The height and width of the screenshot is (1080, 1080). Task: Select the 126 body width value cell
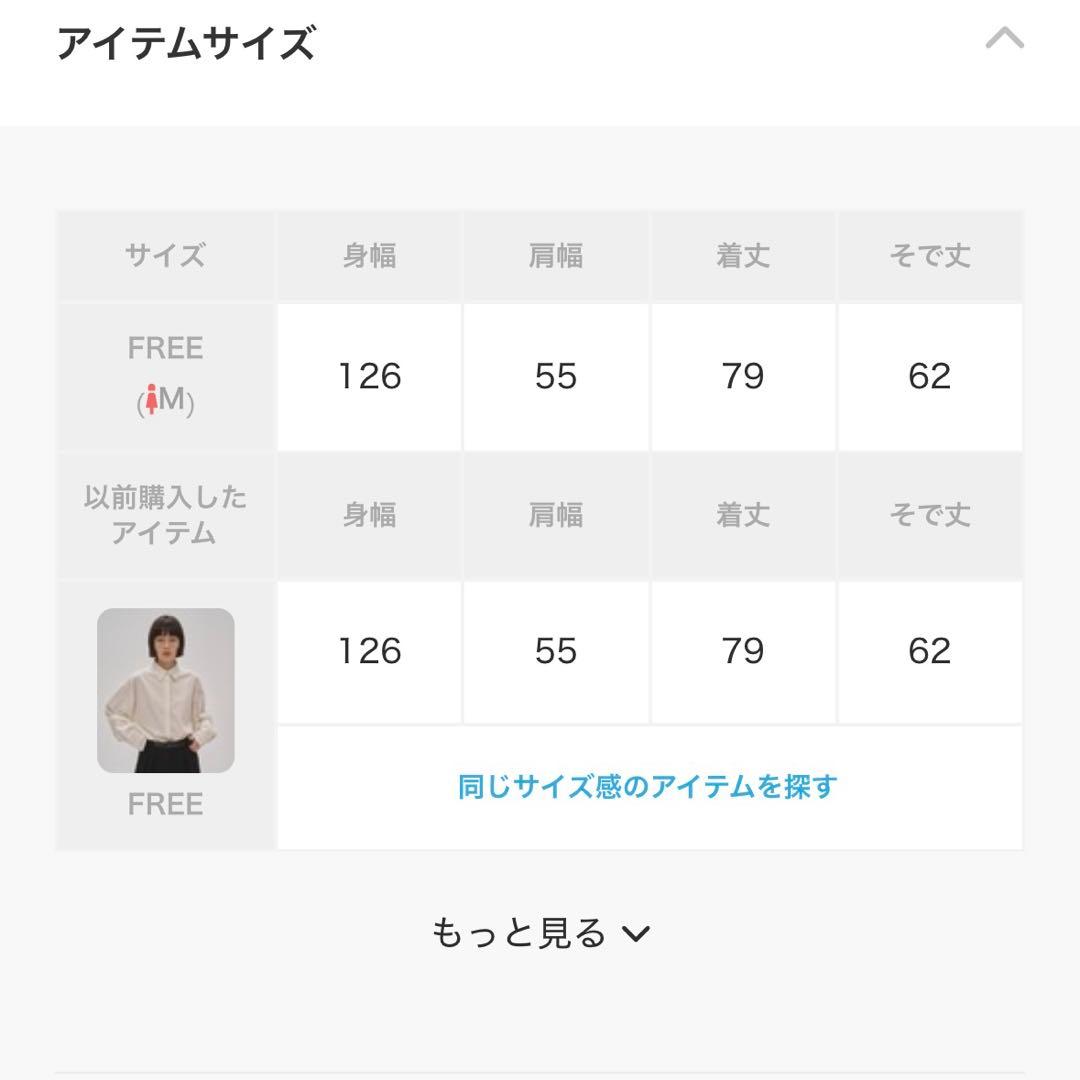369,377
